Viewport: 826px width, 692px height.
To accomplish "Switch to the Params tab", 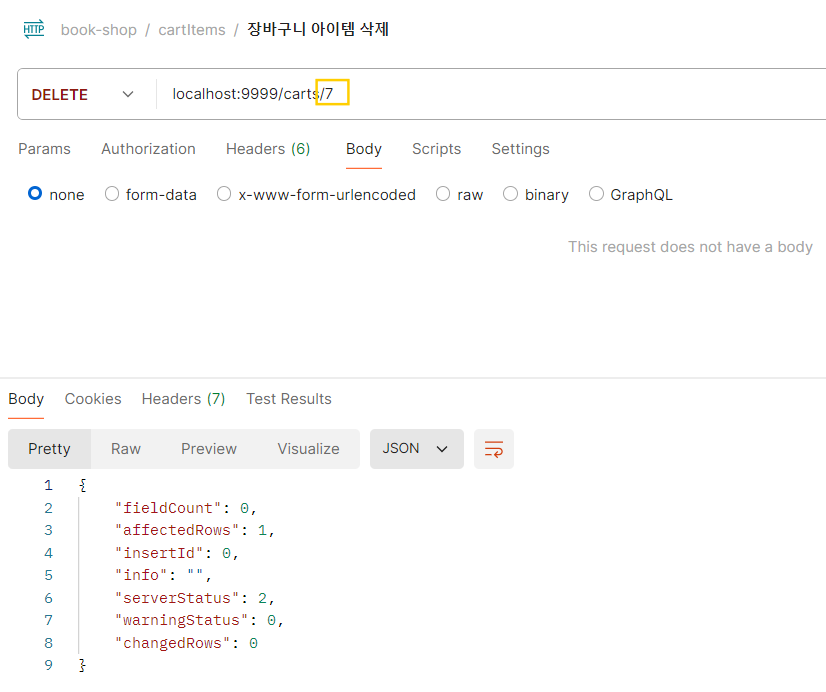I will click(x=44, y=149).
